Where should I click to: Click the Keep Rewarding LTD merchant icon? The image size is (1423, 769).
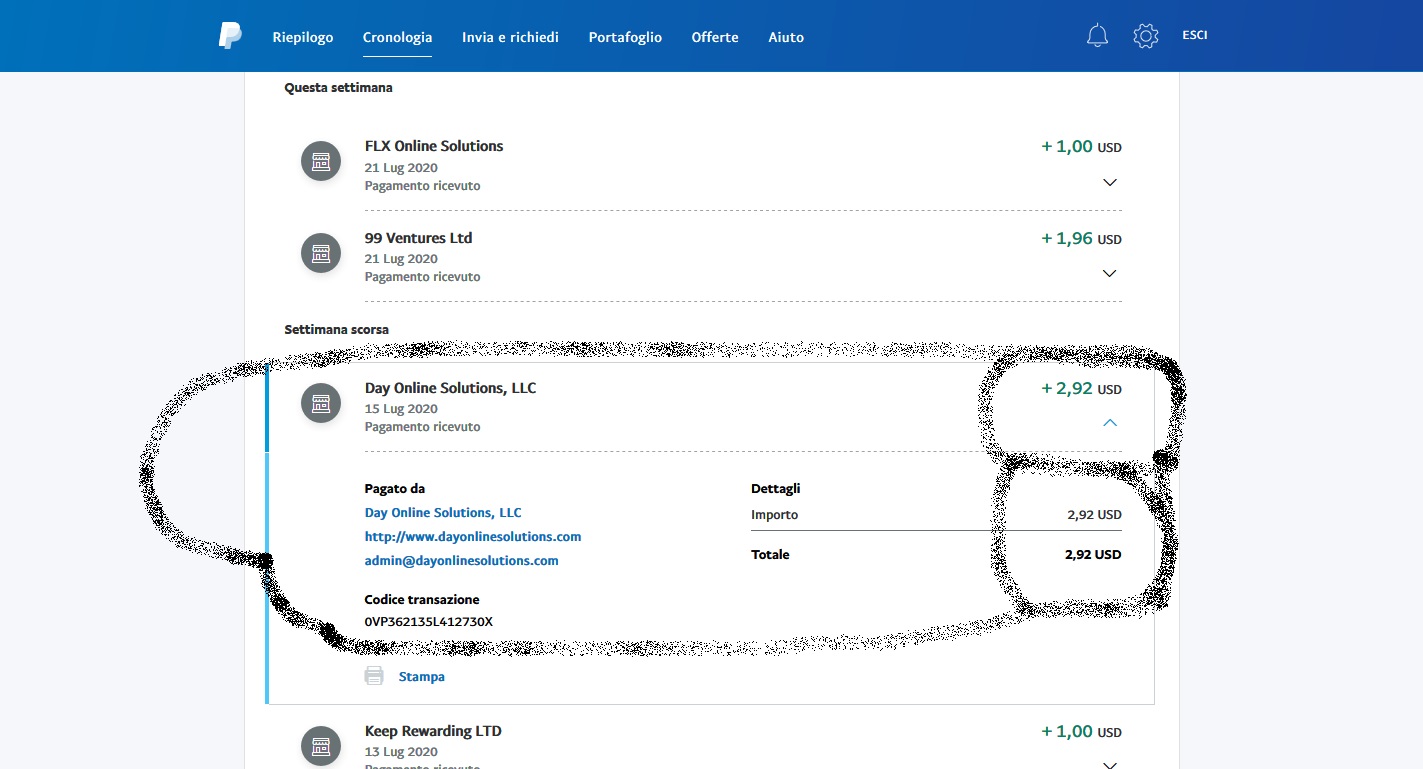(x=321, y=746)
